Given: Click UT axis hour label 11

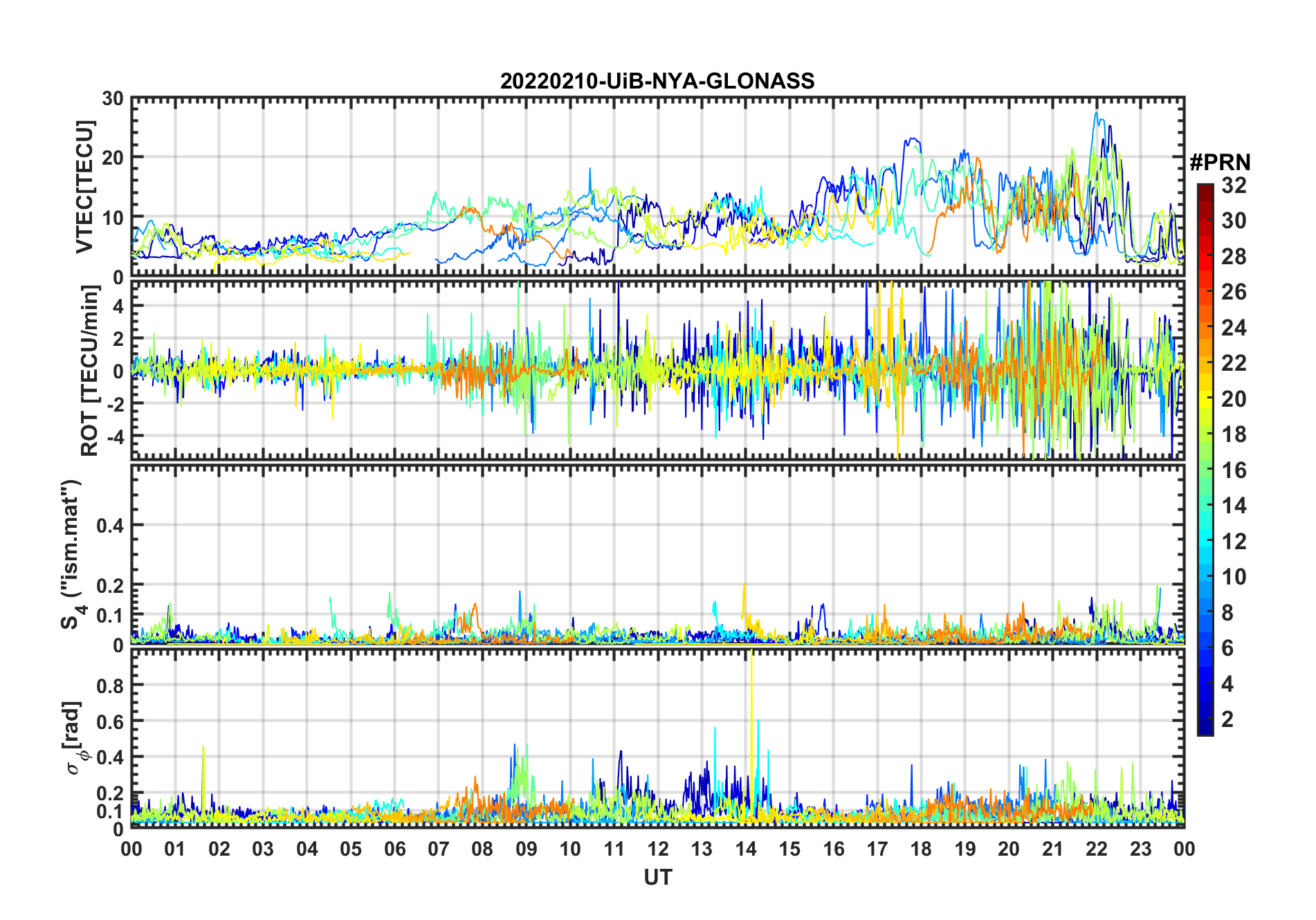Looking at the screenshot, I should pyautogui.click(x=614, y=849).
